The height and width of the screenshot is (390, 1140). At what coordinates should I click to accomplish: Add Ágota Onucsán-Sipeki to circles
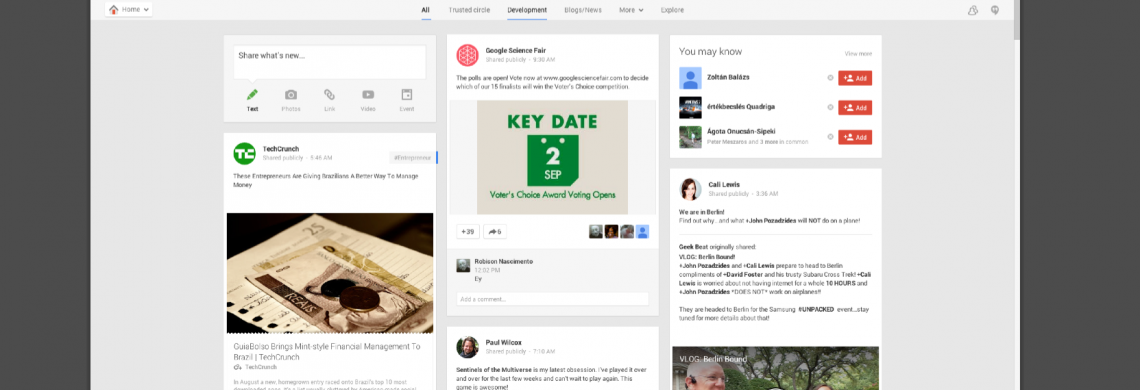(855, 137)
